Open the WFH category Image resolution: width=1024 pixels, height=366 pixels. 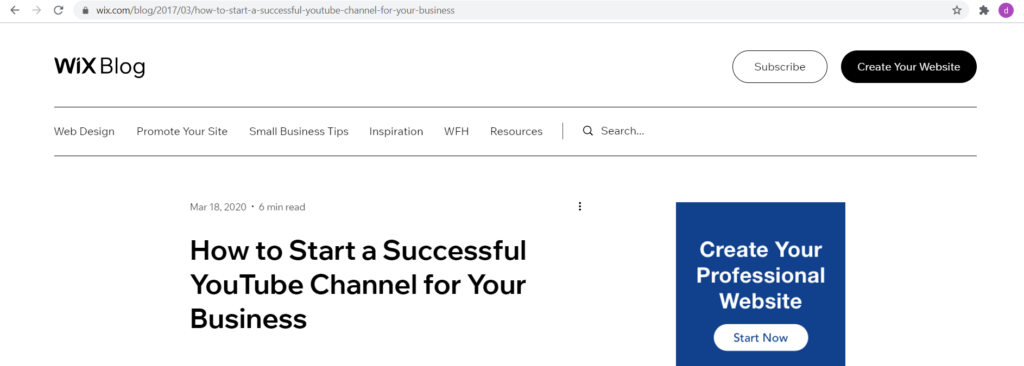tap(456, 131)
